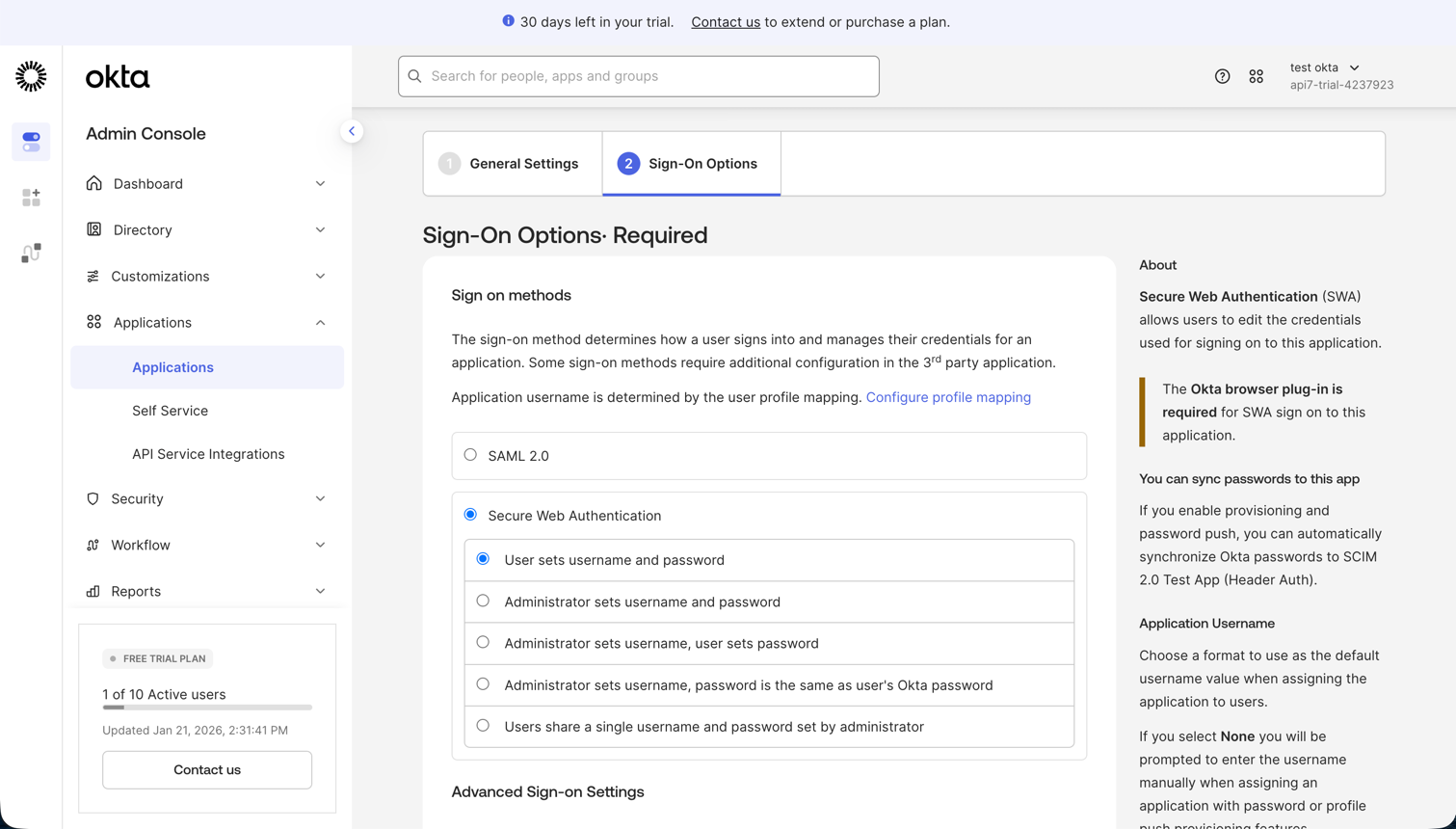Image resolution: width=1456 pixels, height=829 pixels.
Task: Click the Okta spinner logo icon
Action: [30, 76]
